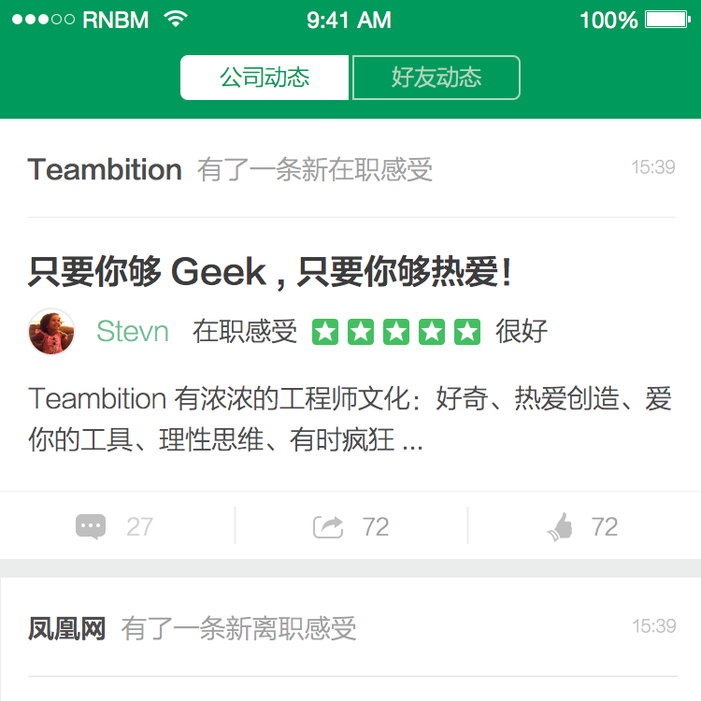Image resolution: width=701 pixels, height=701 pixels.
Task: Open the Stevn username link
Action: point(132,331)
